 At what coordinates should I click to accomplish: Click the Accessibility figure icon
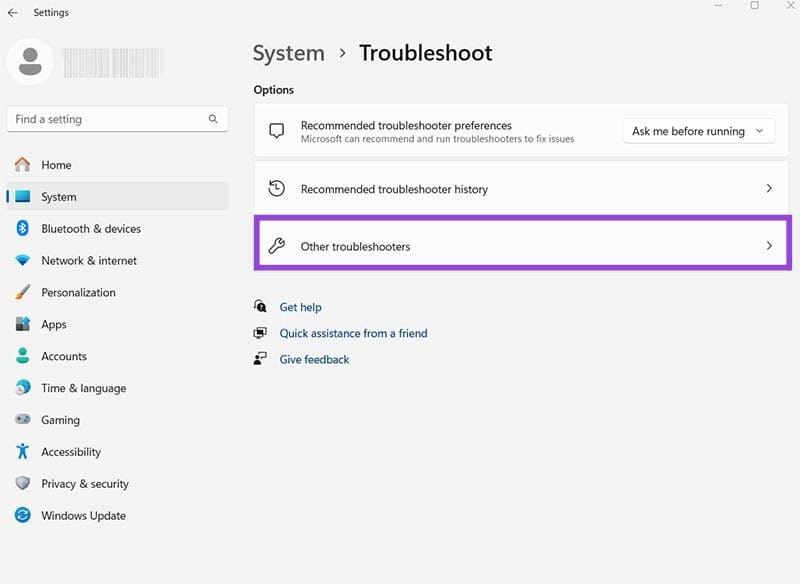coord(22,451)
